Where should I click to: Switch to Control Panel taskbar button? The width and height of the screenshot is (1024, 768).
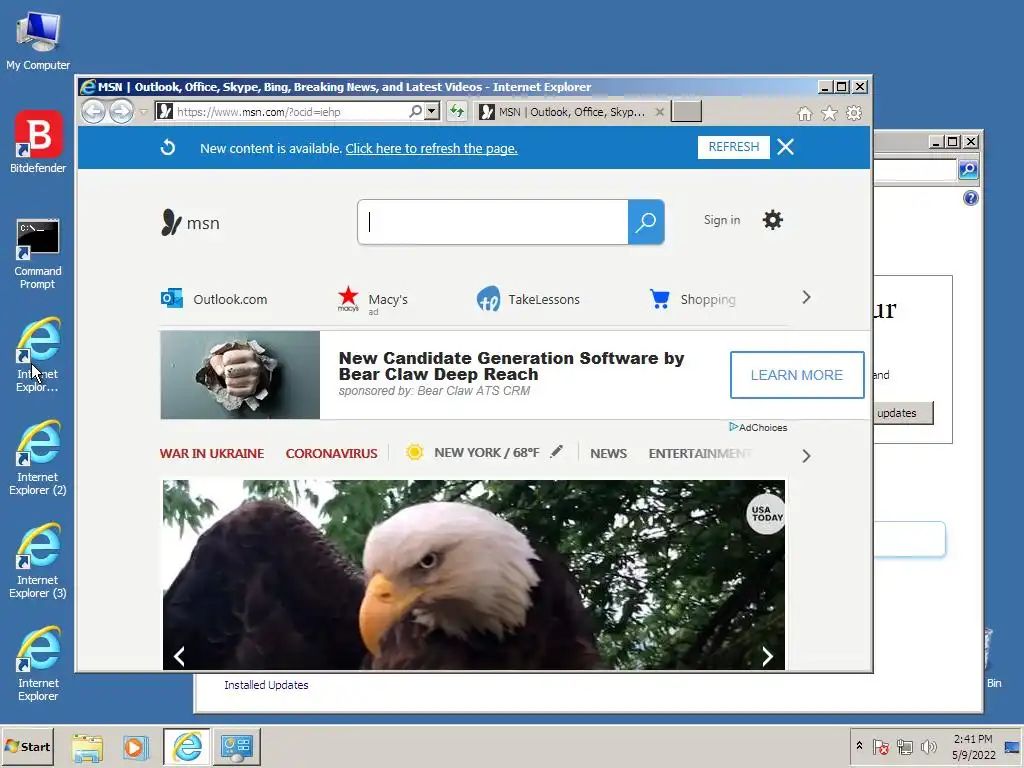coord(236,746)
